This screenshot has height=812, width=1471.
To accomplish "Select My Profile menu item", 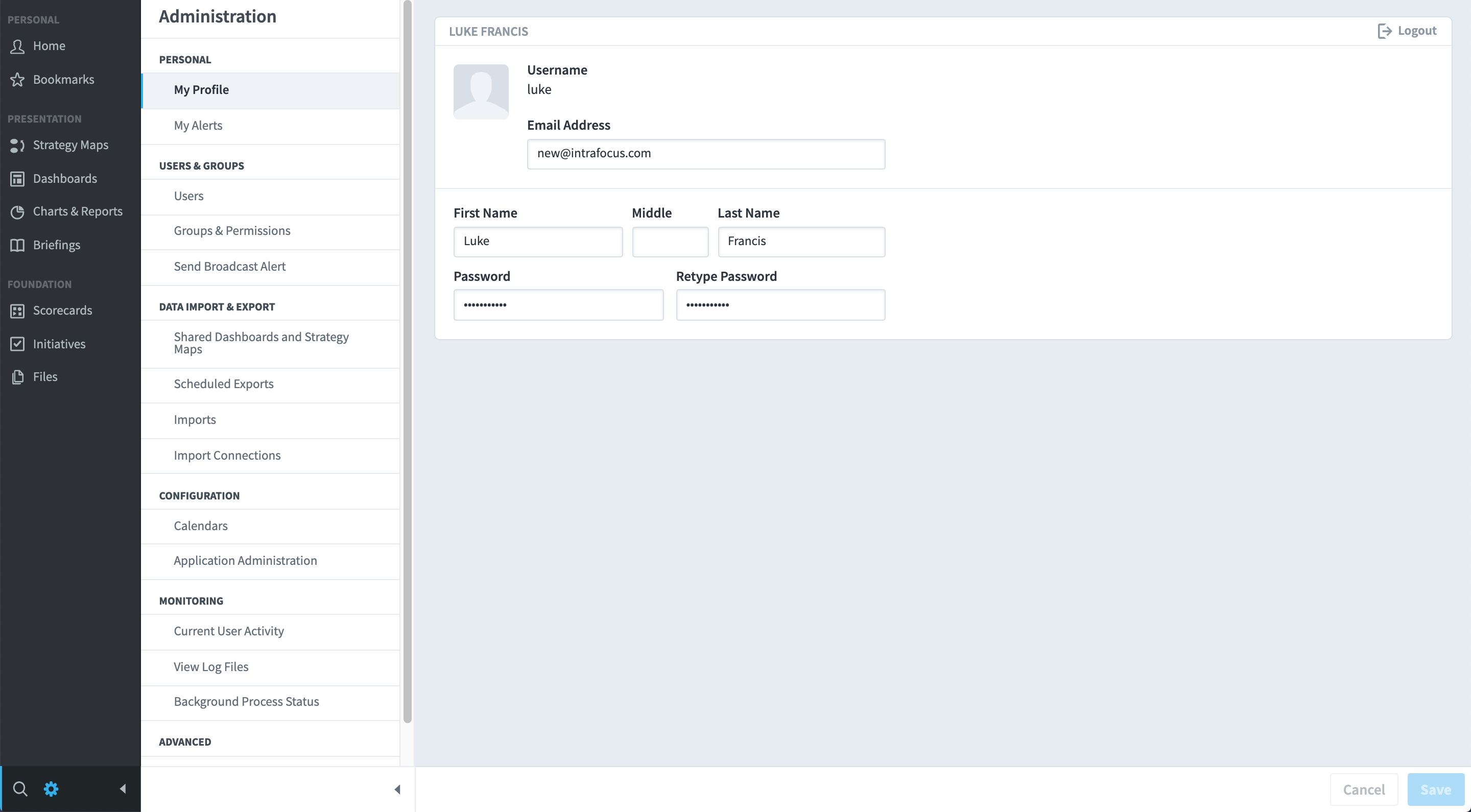I will [271, 90].
